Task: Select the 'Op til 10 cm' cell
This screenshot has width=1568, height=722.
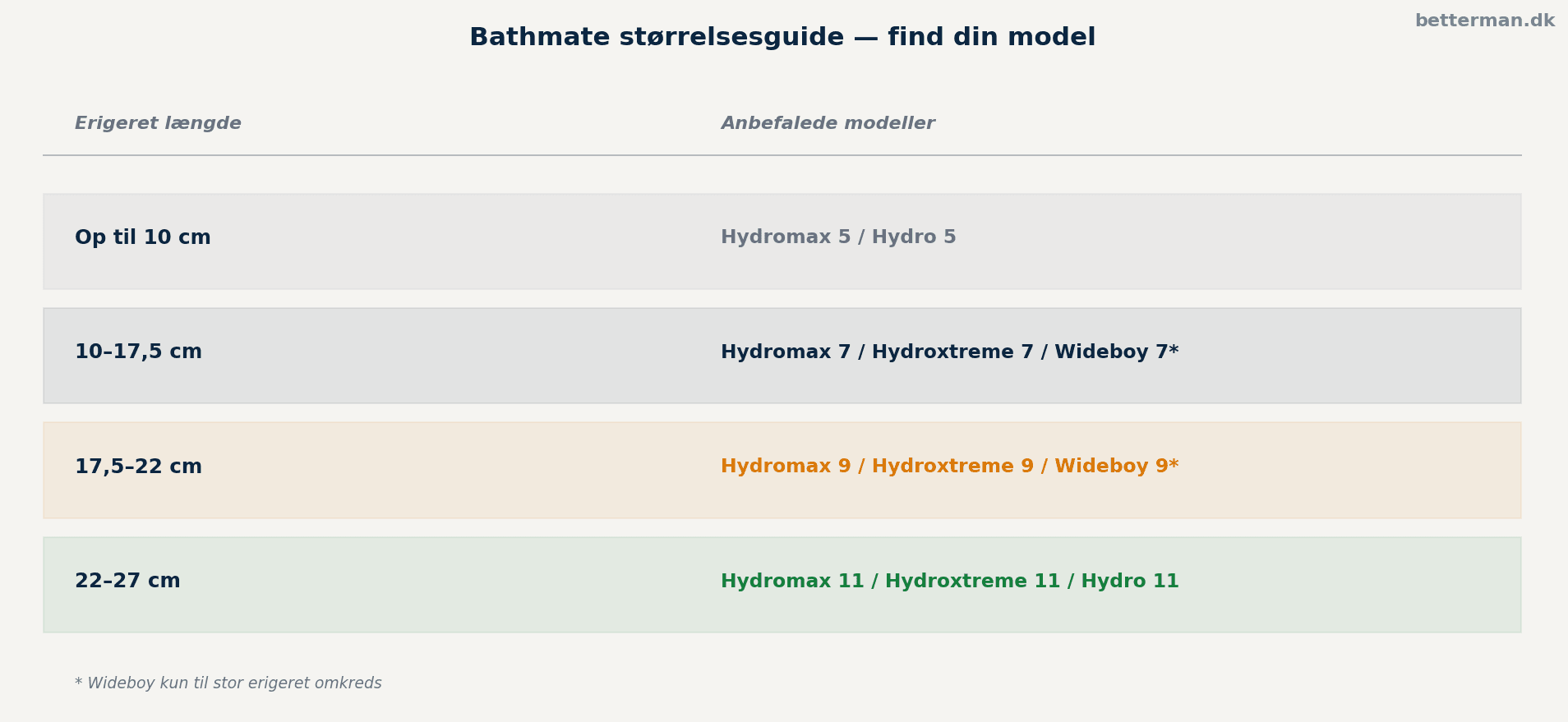Action: point(143,238)
